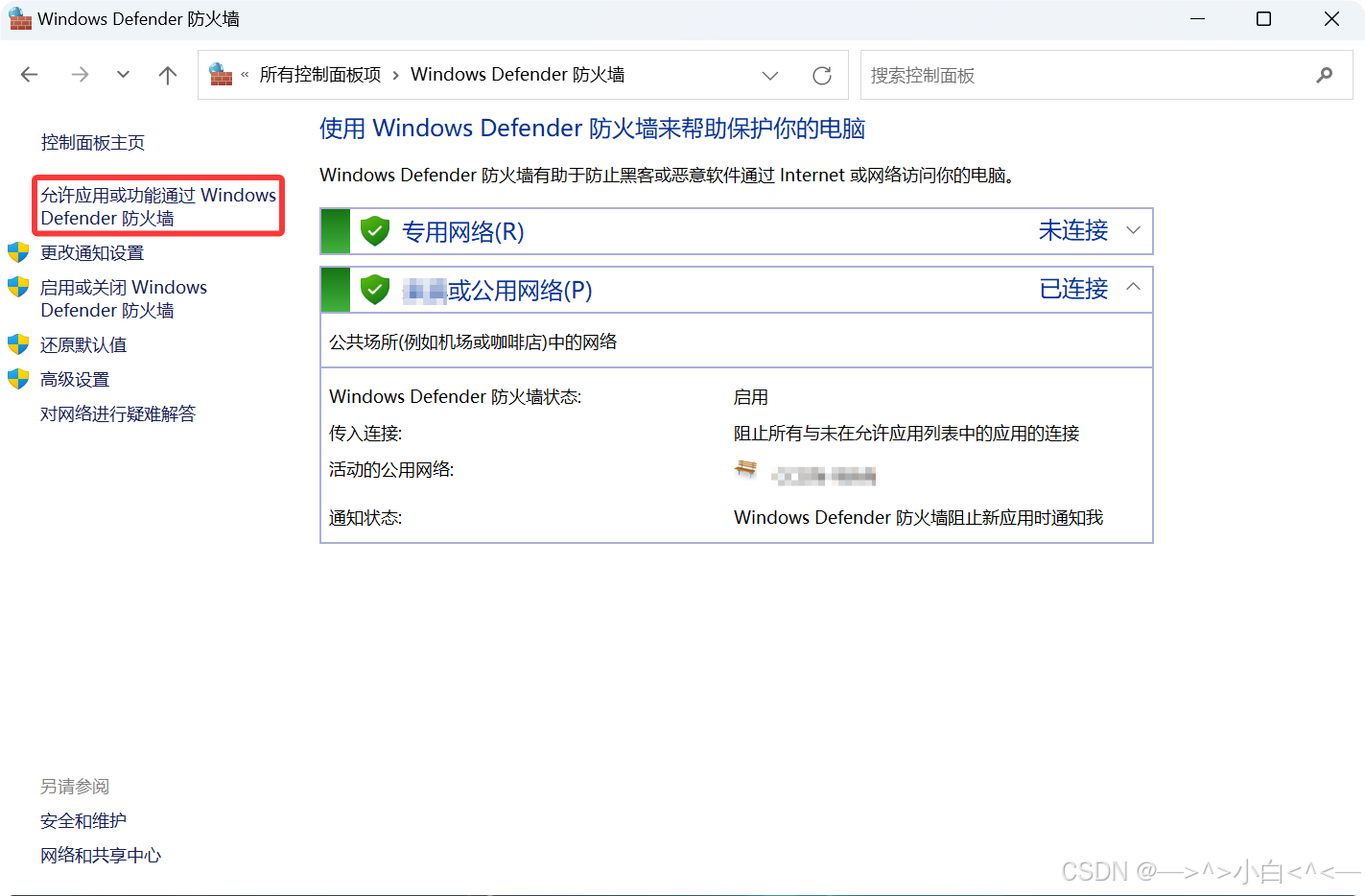Go back using the navigation arrow

point(30,75)
